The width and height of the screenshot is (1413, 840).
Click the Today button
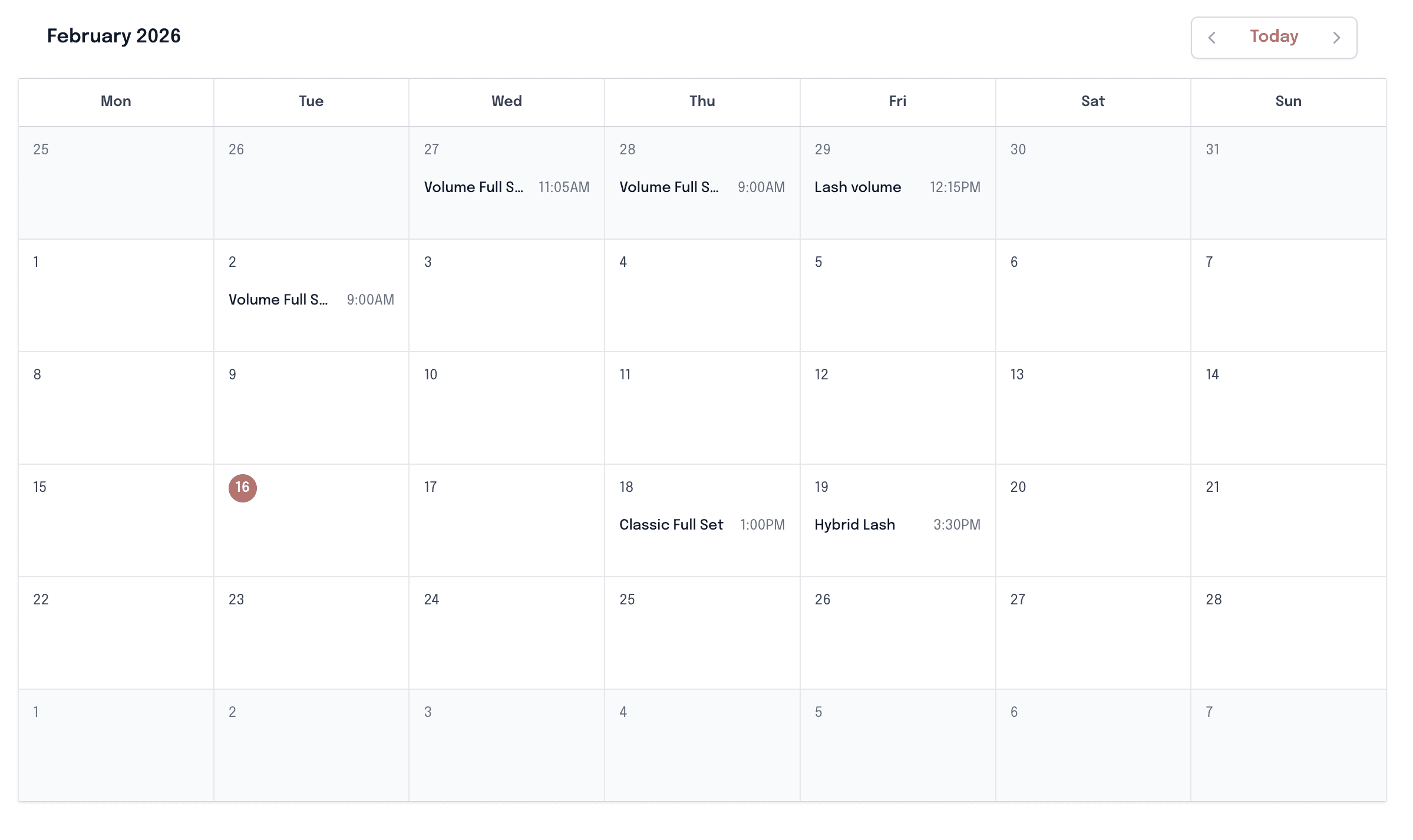coord(1273,36)
